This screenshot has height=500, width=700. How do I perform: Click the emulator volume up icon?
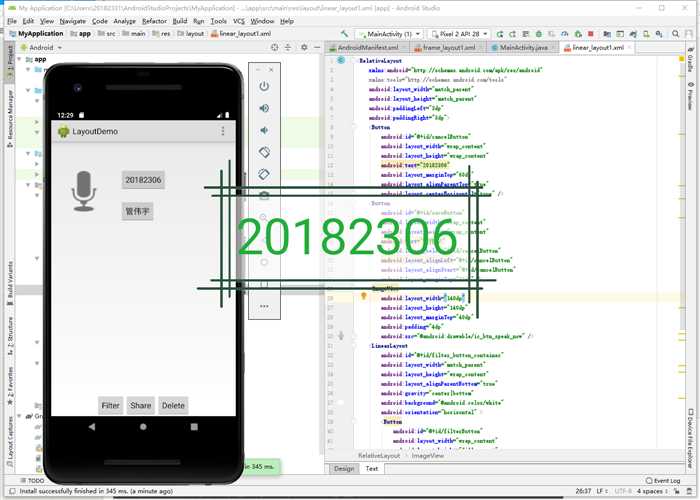coord(264,108)
